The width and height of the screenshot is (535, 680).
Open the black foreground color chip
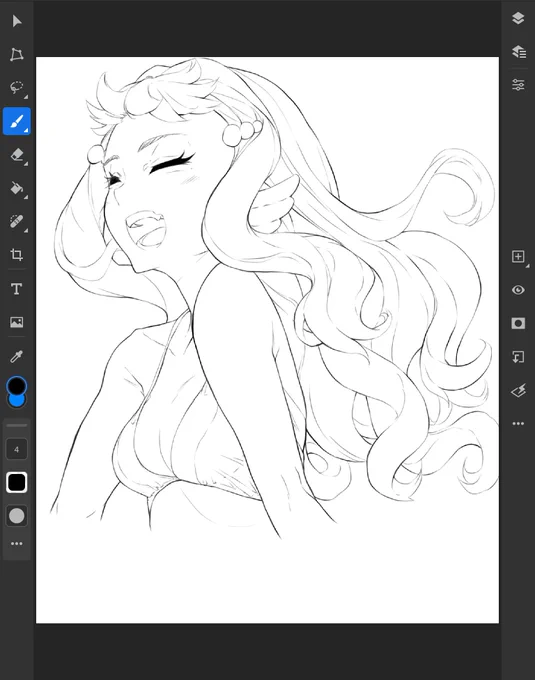coord(16,385)
